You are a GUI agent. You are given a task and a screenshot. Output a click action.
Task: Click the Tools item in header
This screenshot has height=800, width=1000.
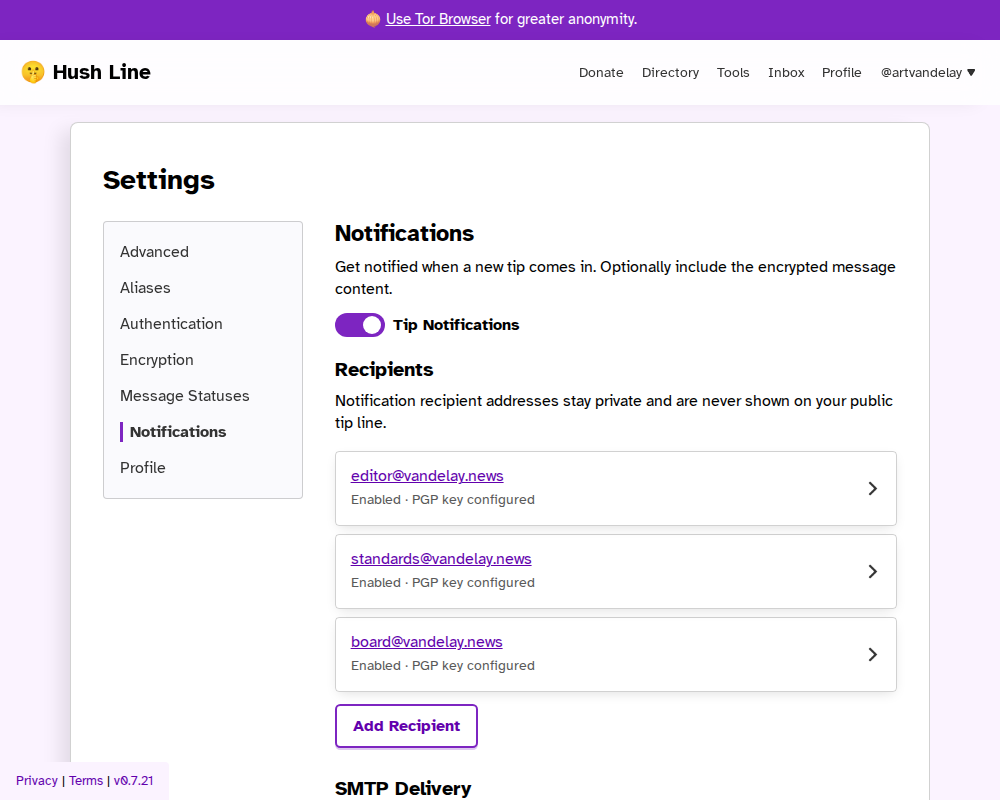point(733,73)
